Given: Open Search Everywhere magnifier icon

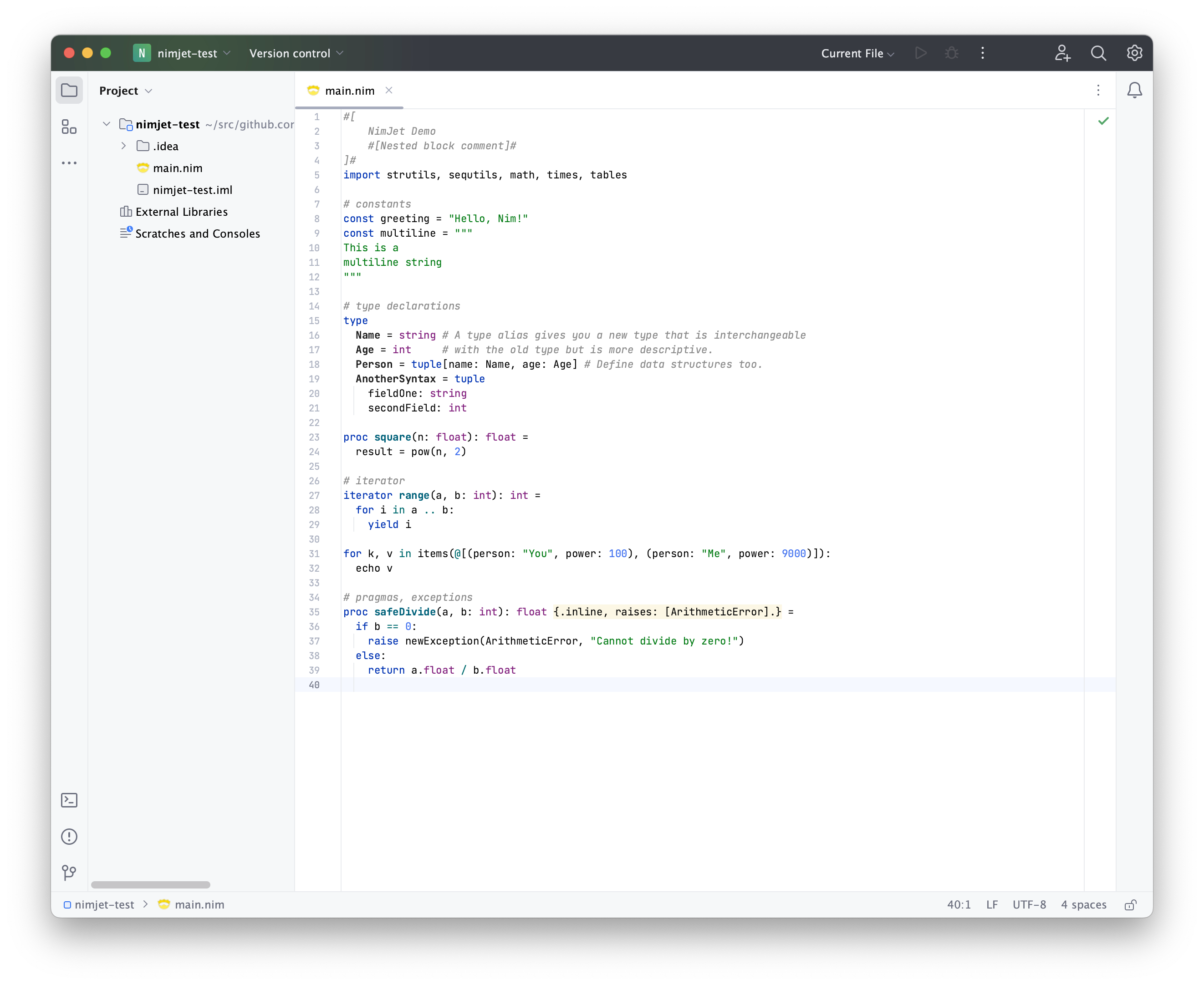Looking at the screenshot, I should [x=1098, y=53].
